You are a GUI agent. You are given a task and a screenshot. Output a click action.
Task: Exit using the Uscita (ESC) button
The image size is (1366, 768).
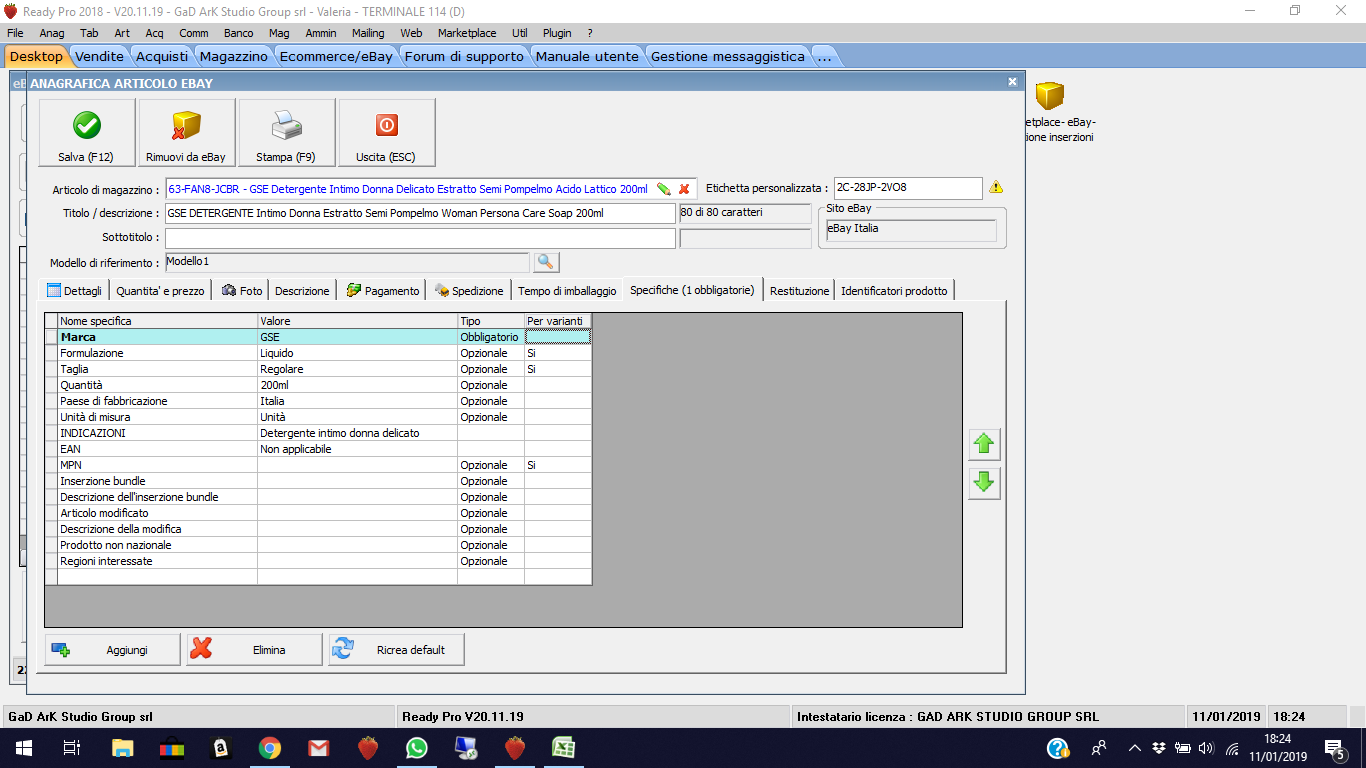(x=387, y=132)
